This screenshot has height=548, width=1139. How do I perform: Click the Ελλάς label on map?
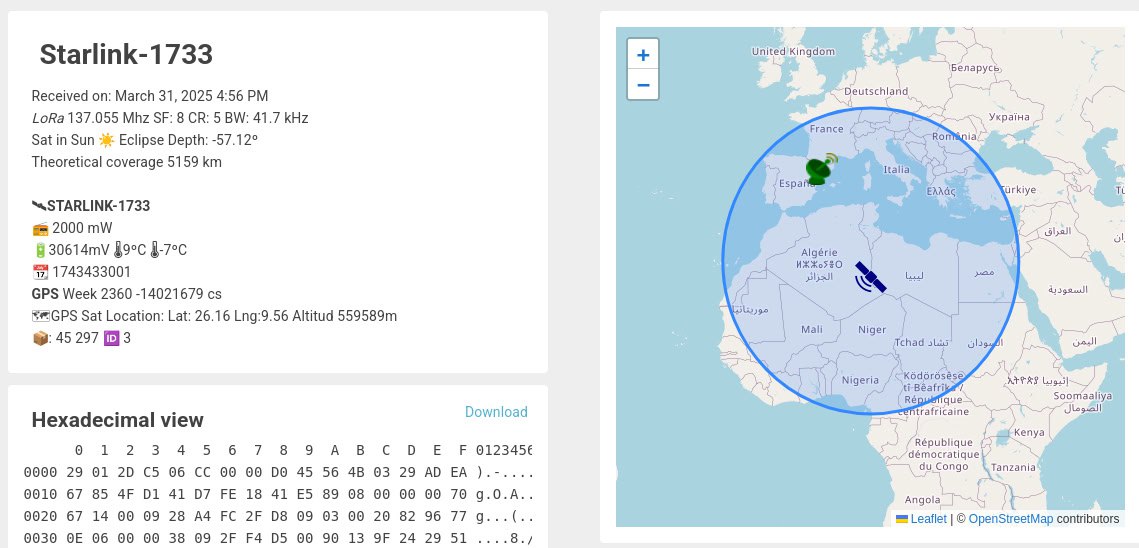coord(941,191)
